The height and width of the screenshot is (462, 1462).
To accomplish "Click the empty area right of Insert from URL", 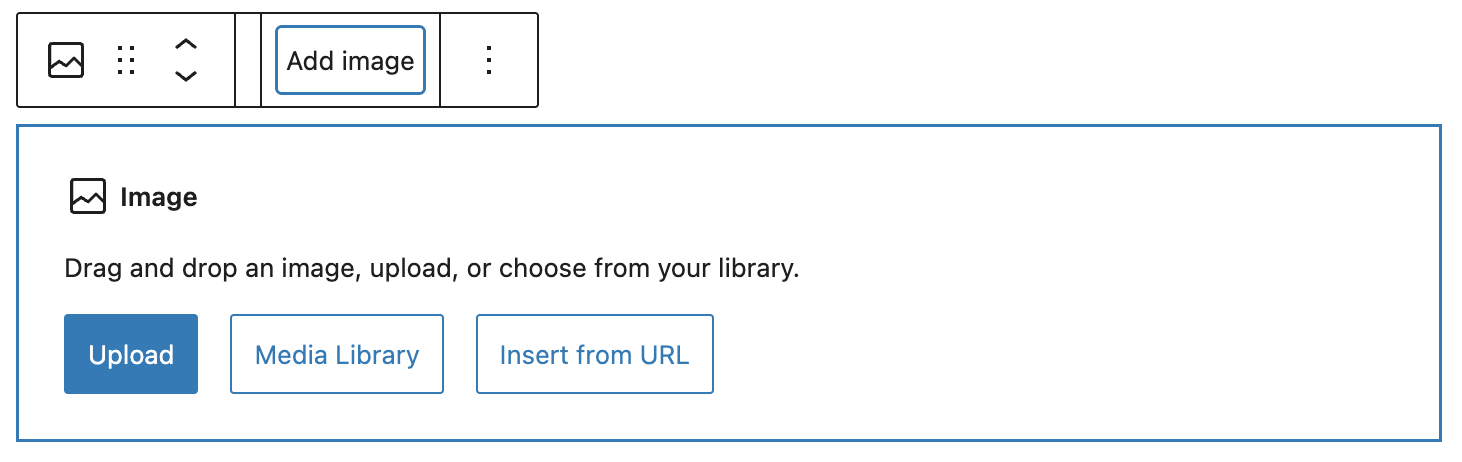I will tap(1000, 354).
